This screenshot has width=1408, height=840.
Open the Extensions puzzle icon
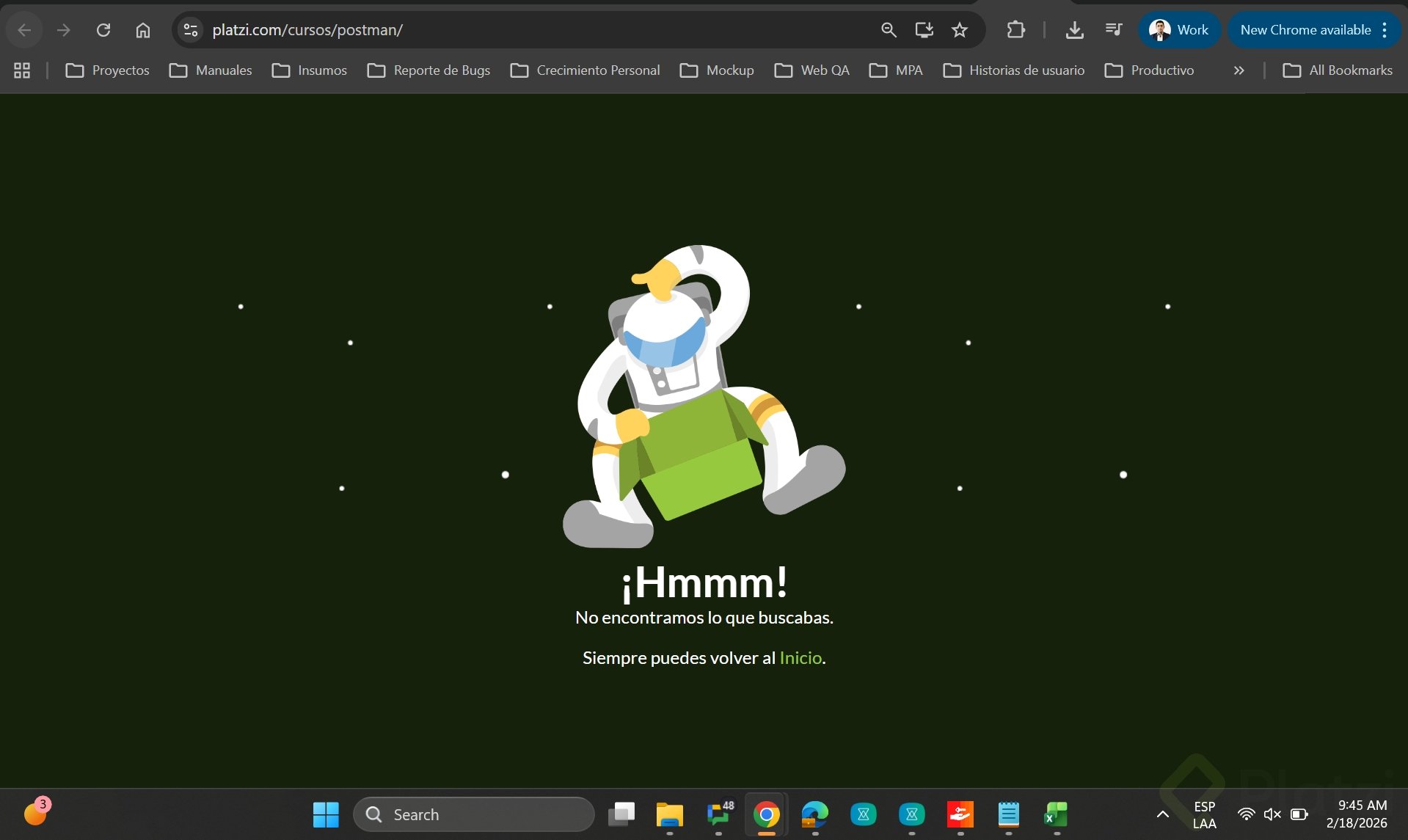[1015, 30]
